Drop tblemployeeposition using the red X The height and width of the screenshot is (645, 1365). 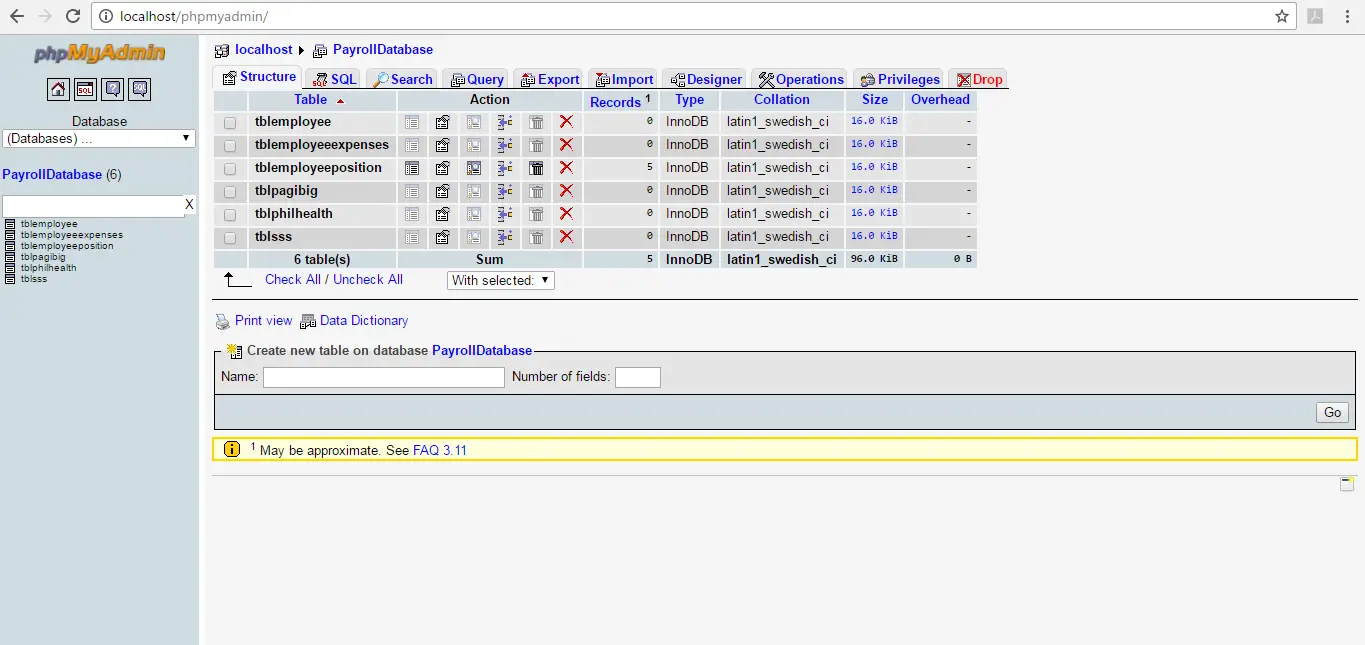coord(566,168)
